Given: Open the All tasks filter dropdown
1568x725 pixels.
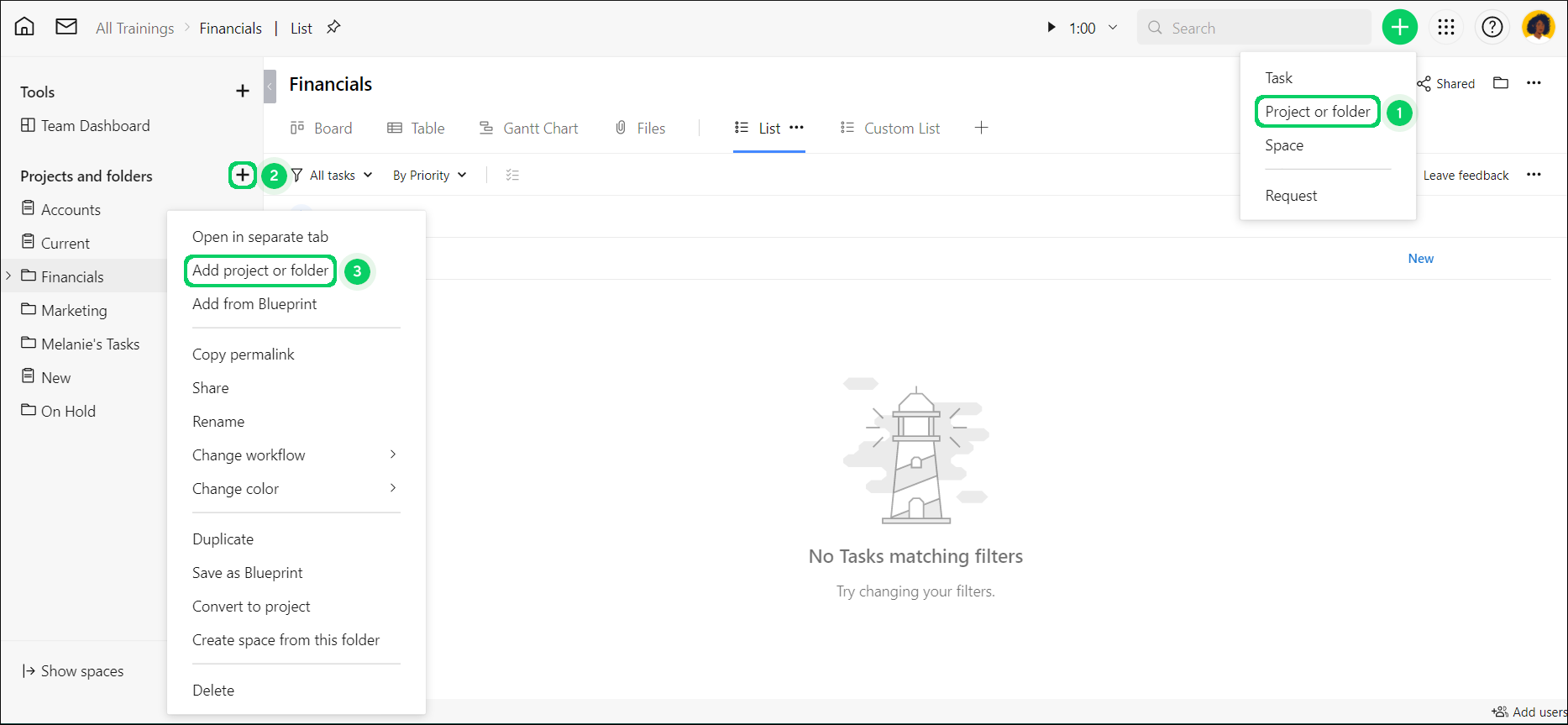Looking at the screenshot, I should (x=332, y=175).
